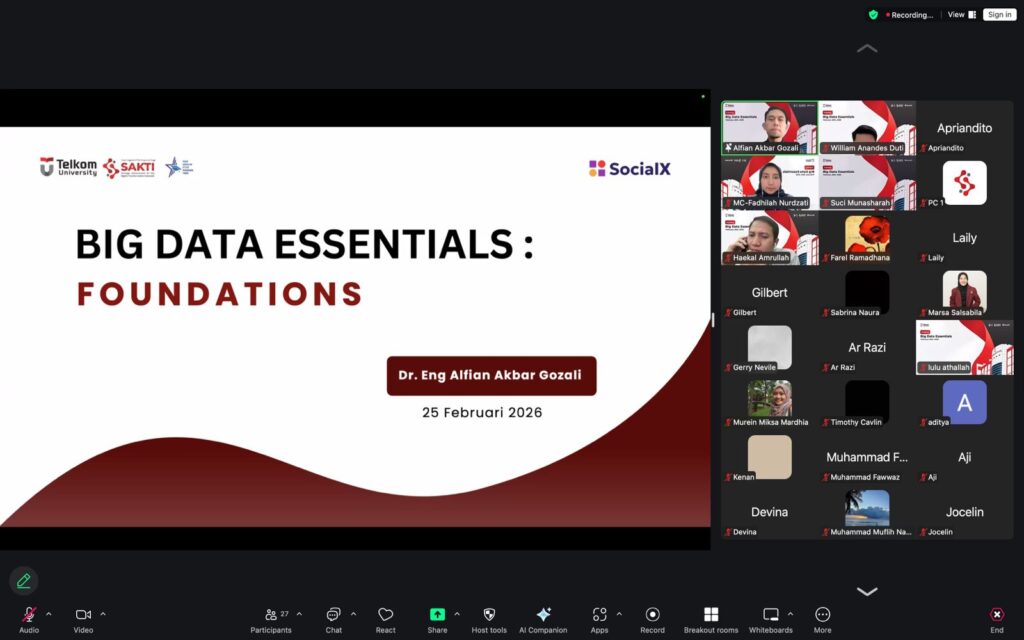
Task: Toggle camera using Video button
Action: pos(83,615)
